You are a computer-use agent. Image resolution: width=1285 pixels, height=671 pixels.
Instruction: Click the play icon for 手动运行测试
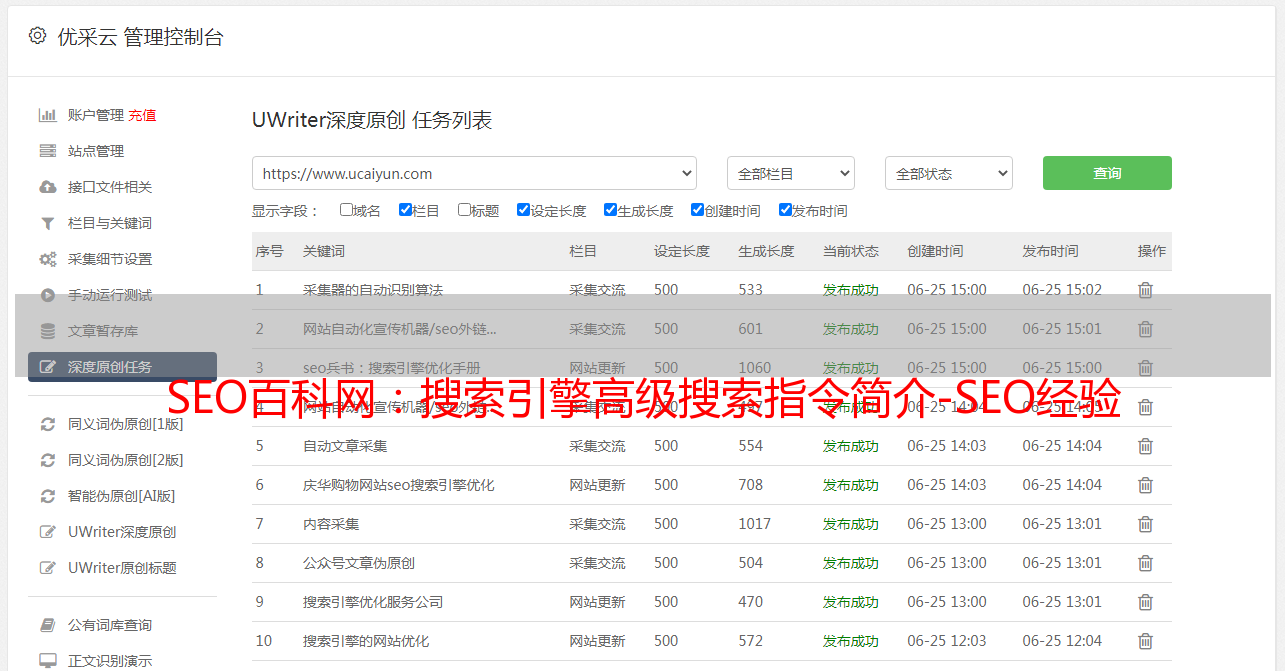47,295
